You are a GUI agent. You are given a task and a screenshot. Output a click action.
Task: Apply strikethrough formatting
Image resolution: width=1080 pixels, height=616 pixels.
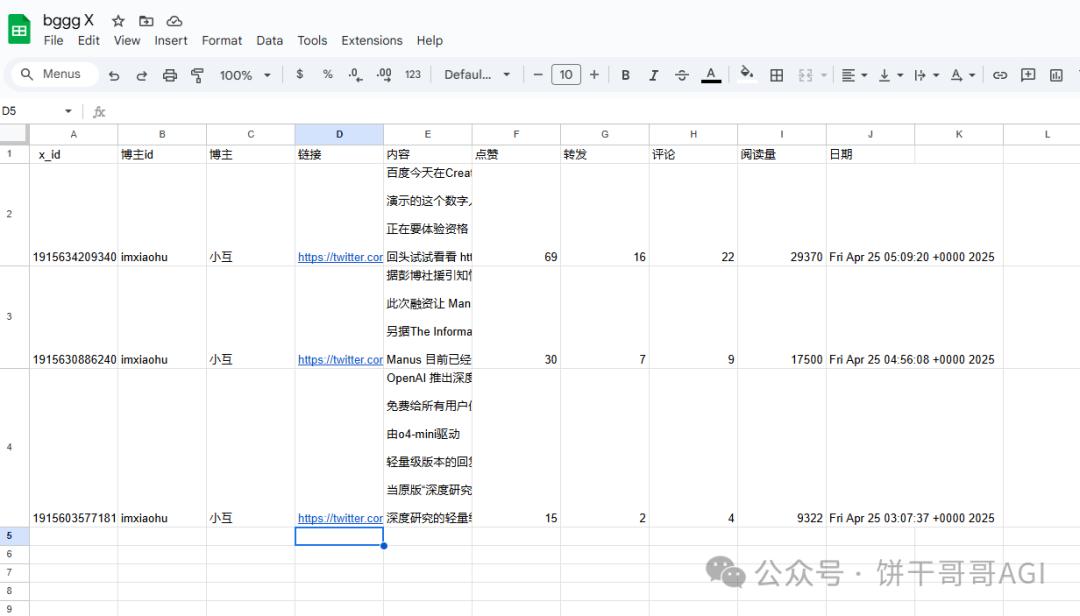click(x=682, y=75)
